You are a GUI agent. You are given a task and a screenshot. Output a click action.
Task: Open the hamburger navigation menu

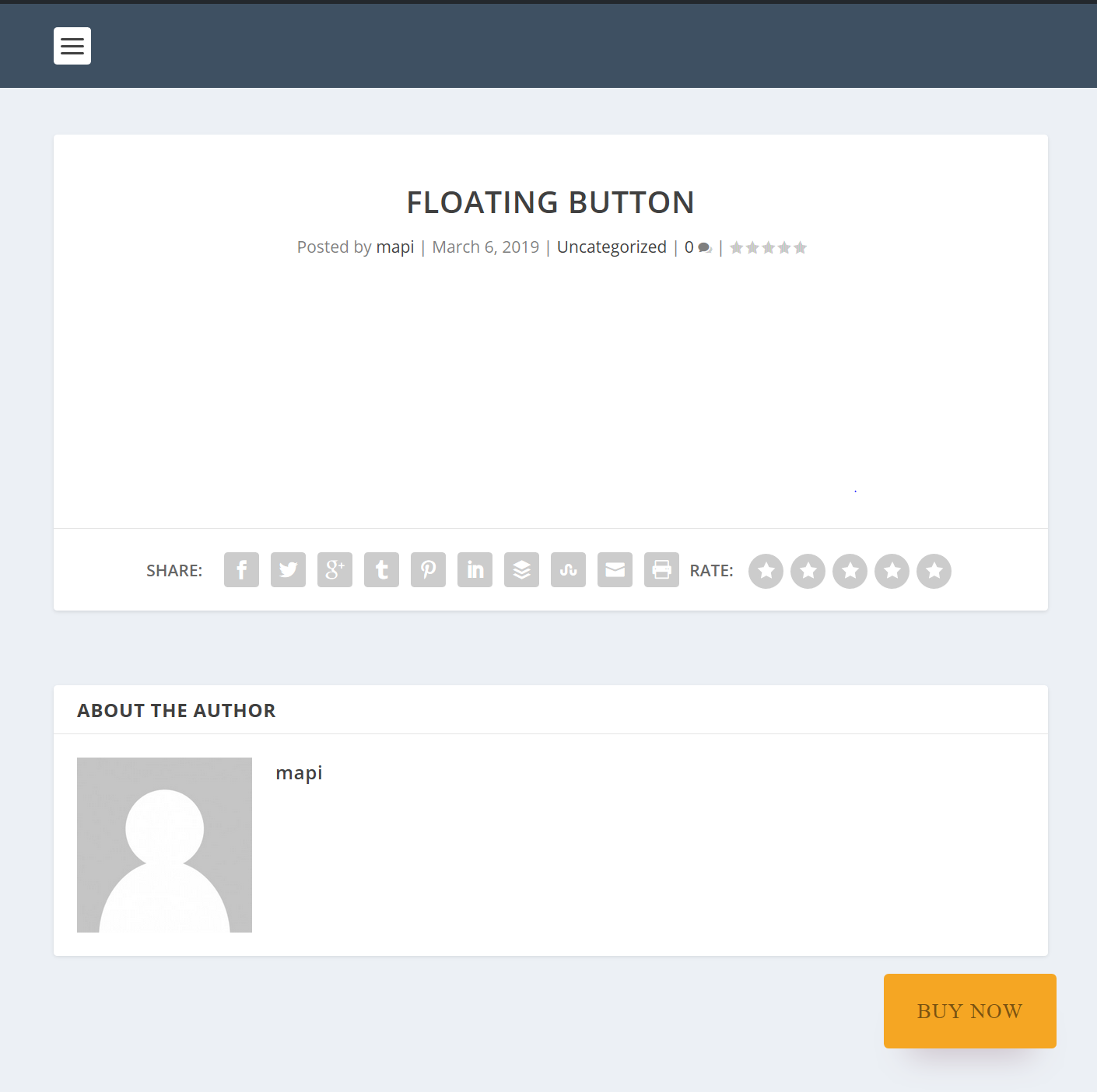tap(72, 47)
